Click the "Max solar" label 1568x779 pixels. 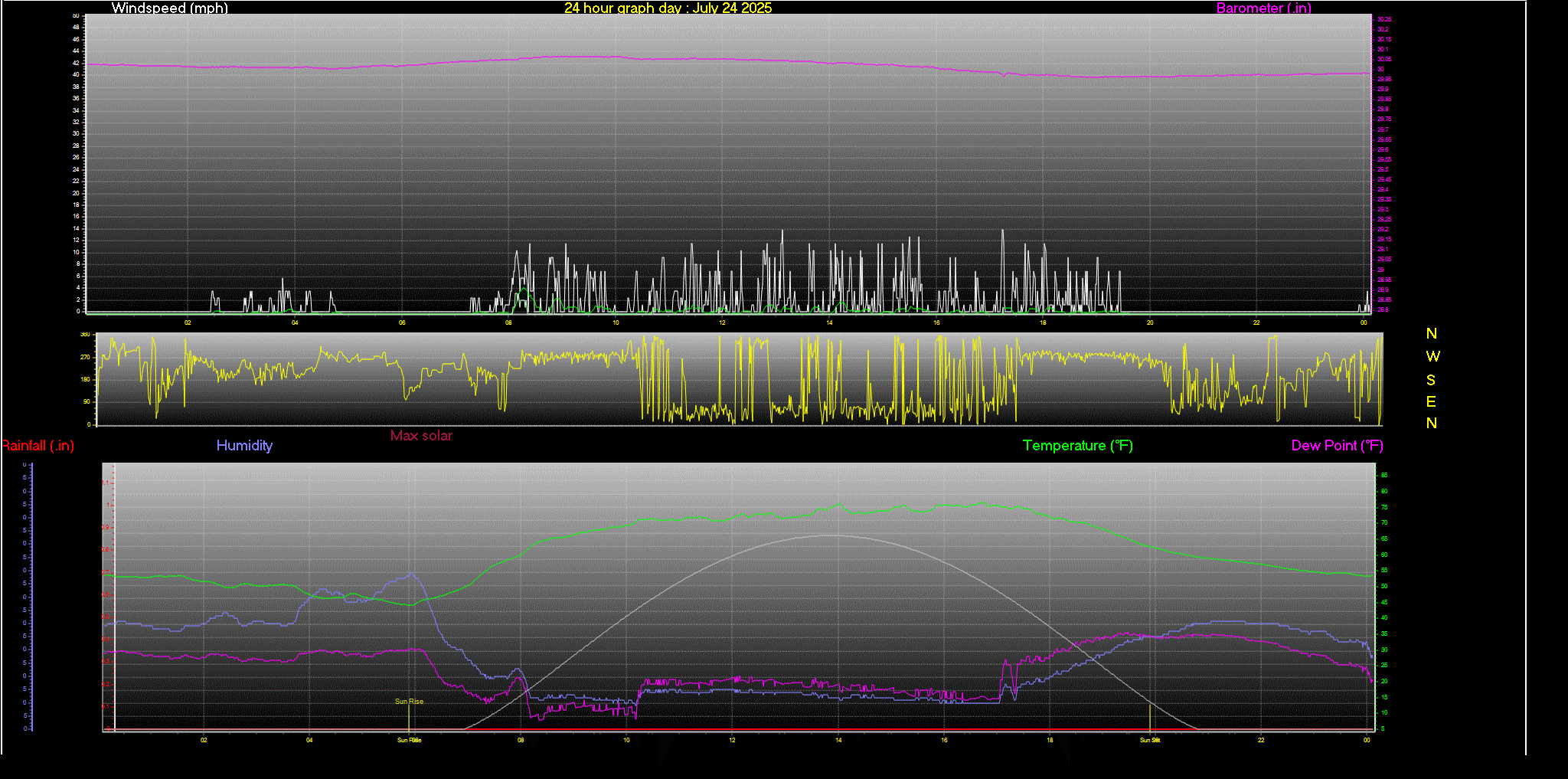(421, 436)
